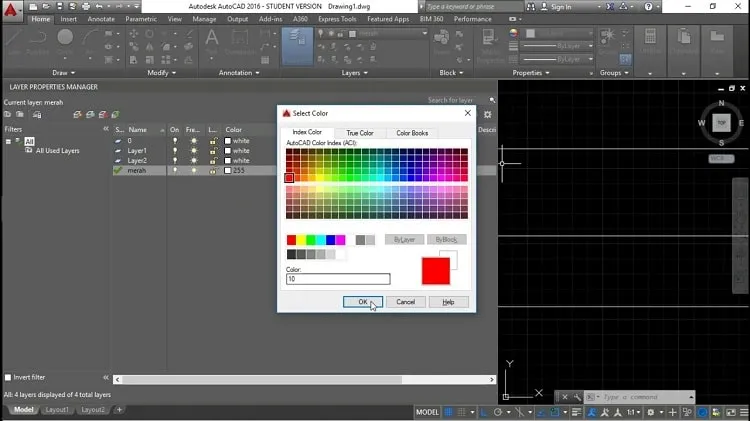Viewport: 750px width, 421px height.
Task: Toggle the light bulb On for Layer1
Action: pos(175,151)
